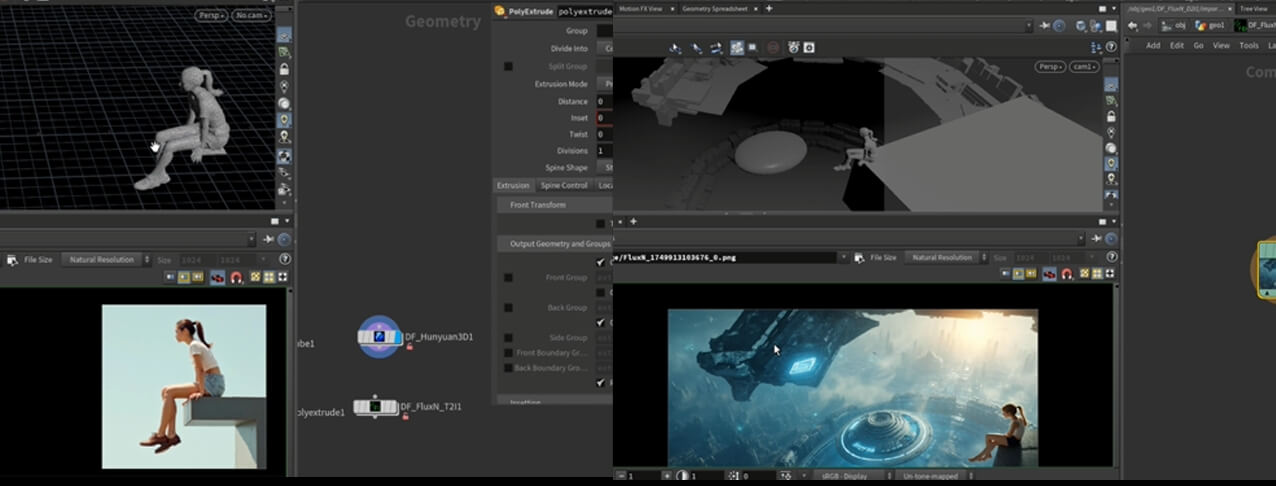Open the Divide Into dropdown
This screenshot has width=1276, height=486.
[606, 48]
